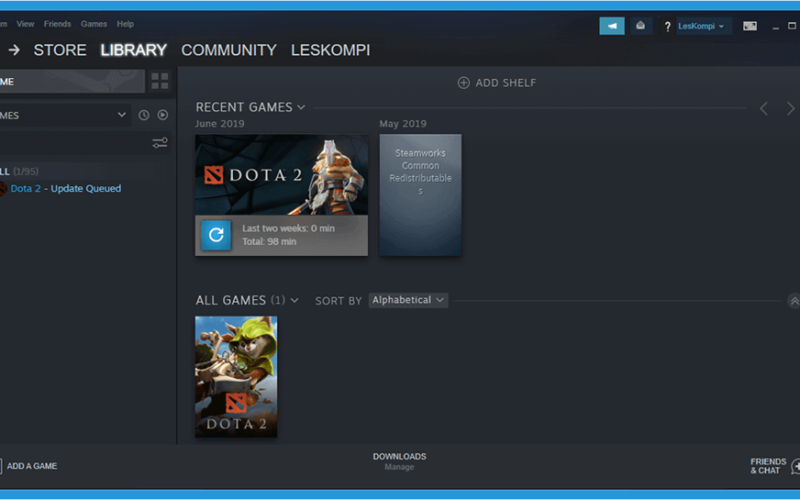Click the scroll-to-top double chevron icon
The image size is (800, 500).
tap(794, 301)
